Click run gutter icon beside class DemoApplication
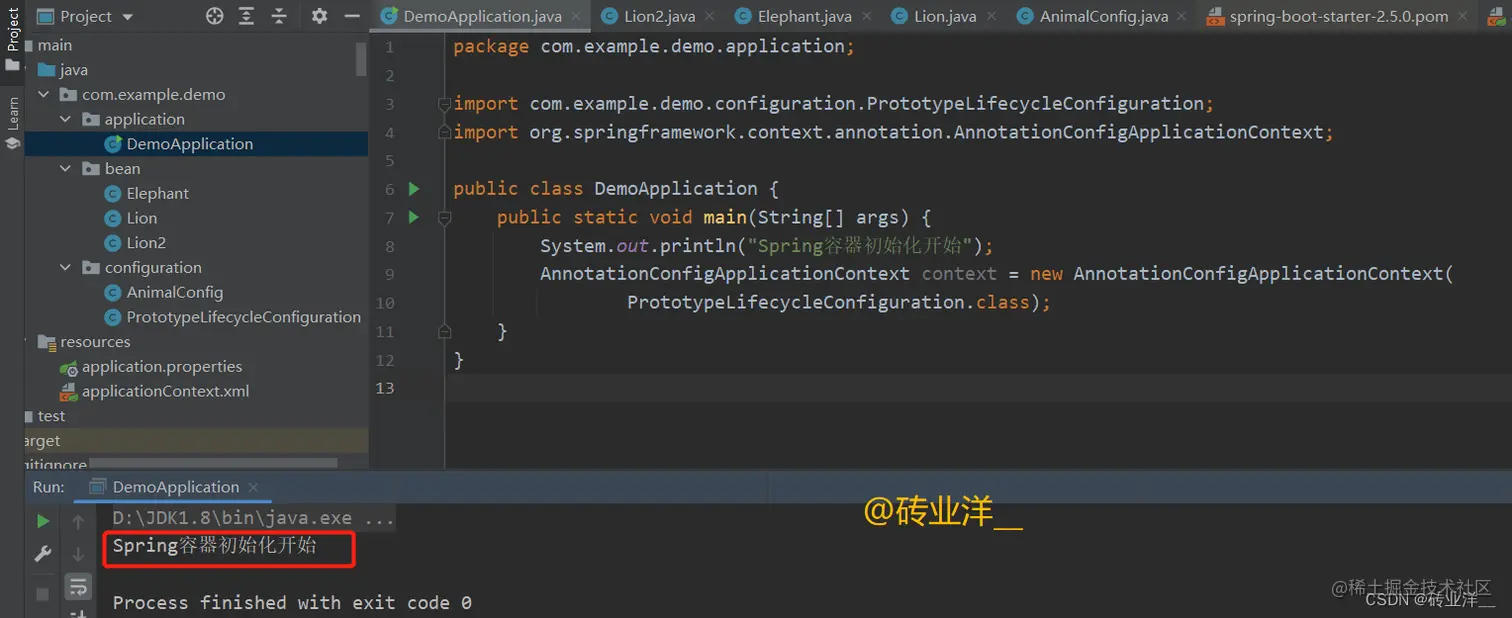 pyautogui.click(x=415, y=189)
